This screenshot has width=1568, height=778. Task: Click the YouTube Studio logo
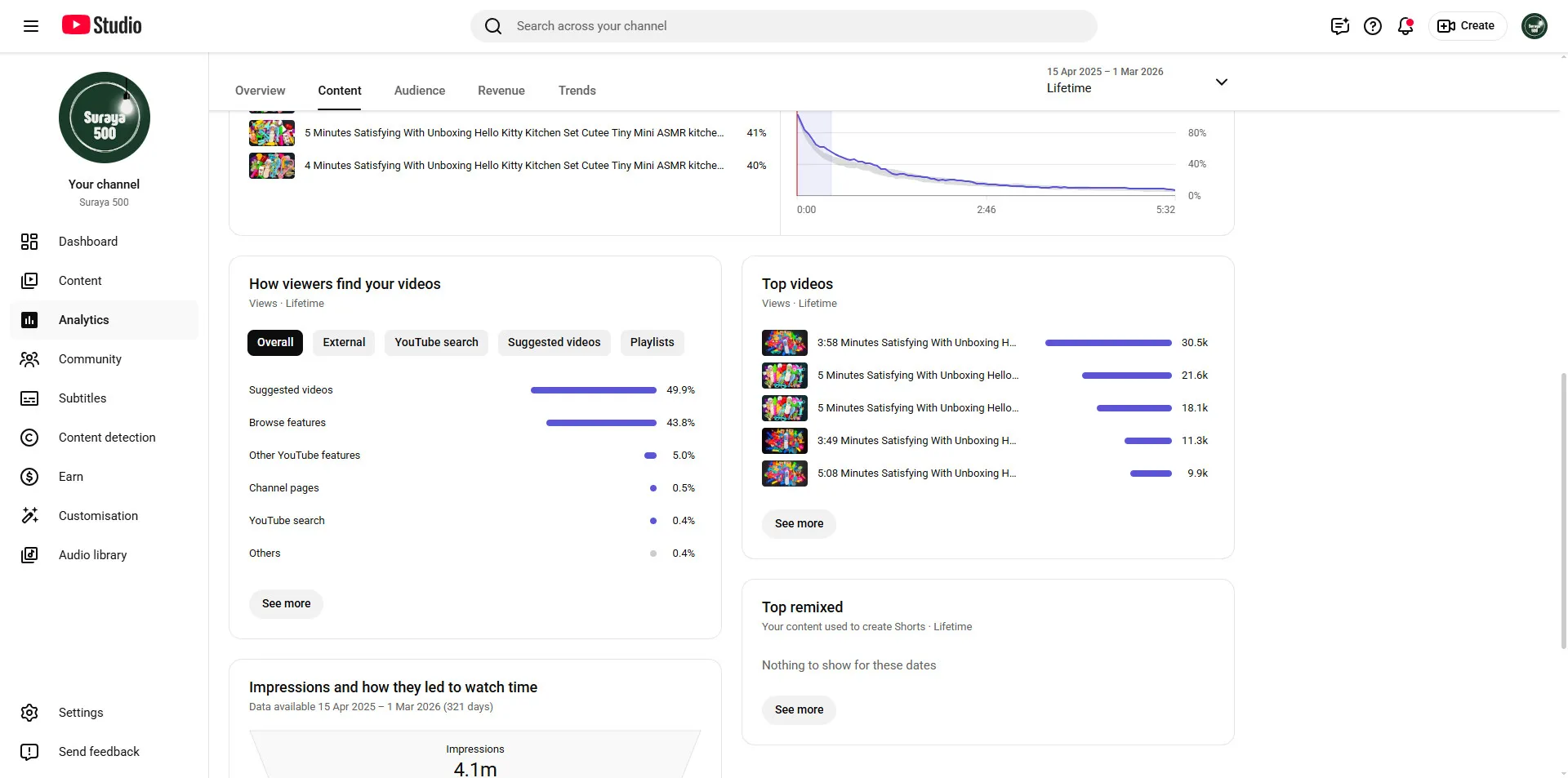(x=102, y=25)
